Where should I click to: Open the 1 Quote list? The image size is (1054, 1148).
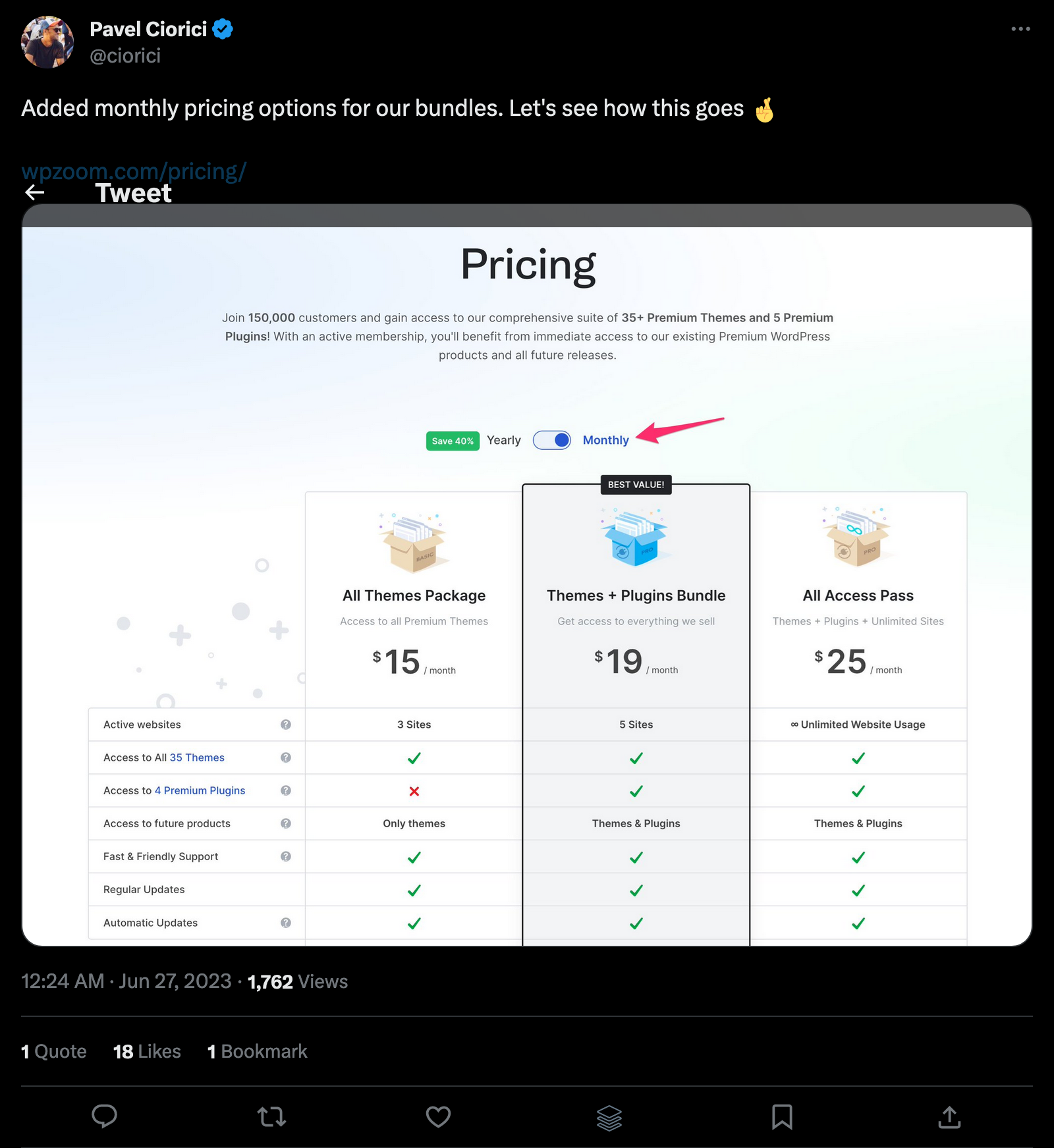tap(54, 1051)
